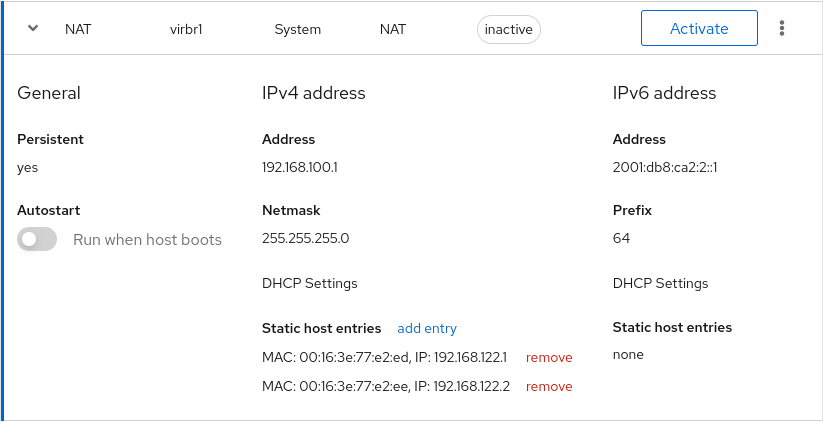Select the netmask value 255.255.255.0

(305, 238)
